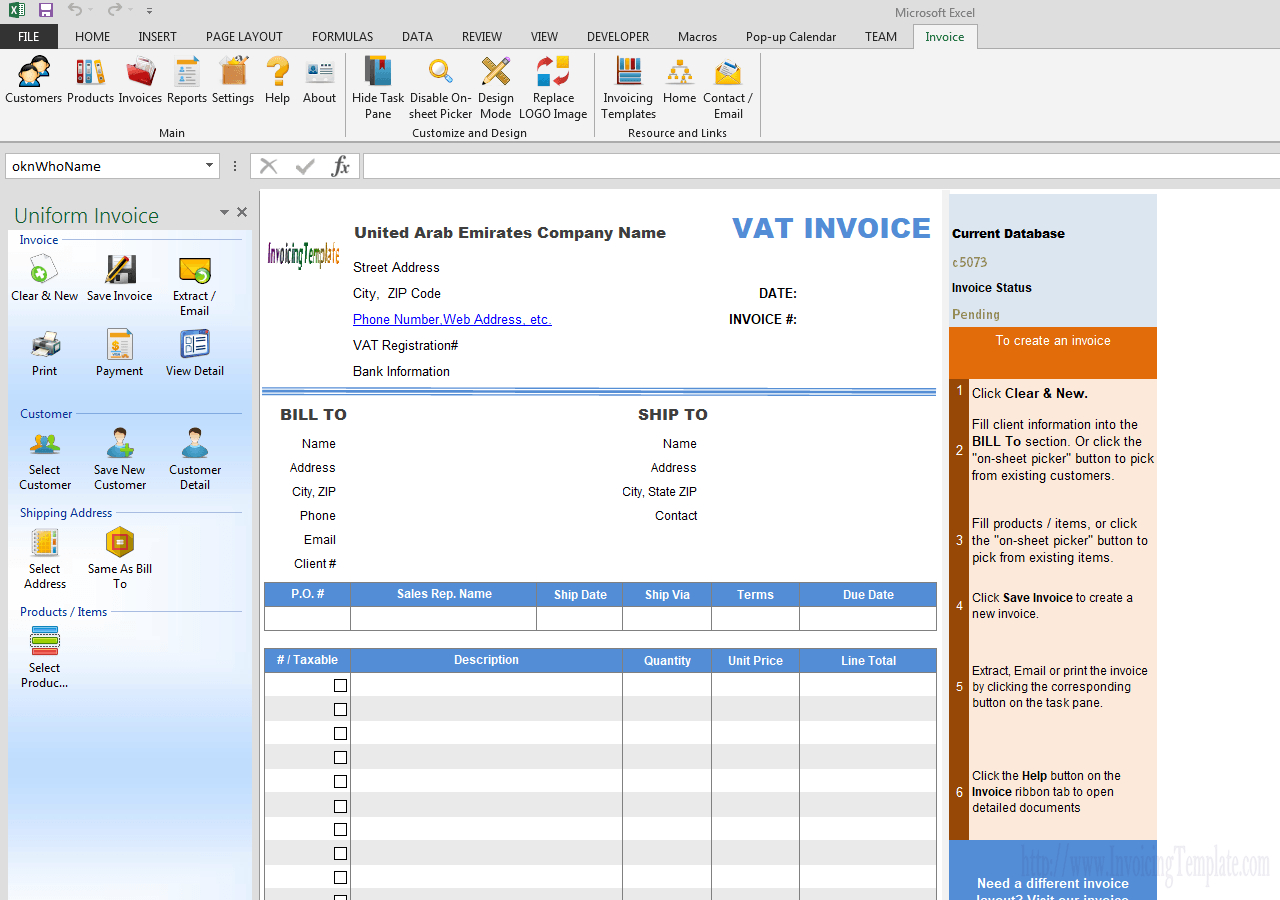Tick the ninth taxable checkbox

pyautogui.click(x=340, y=877)
